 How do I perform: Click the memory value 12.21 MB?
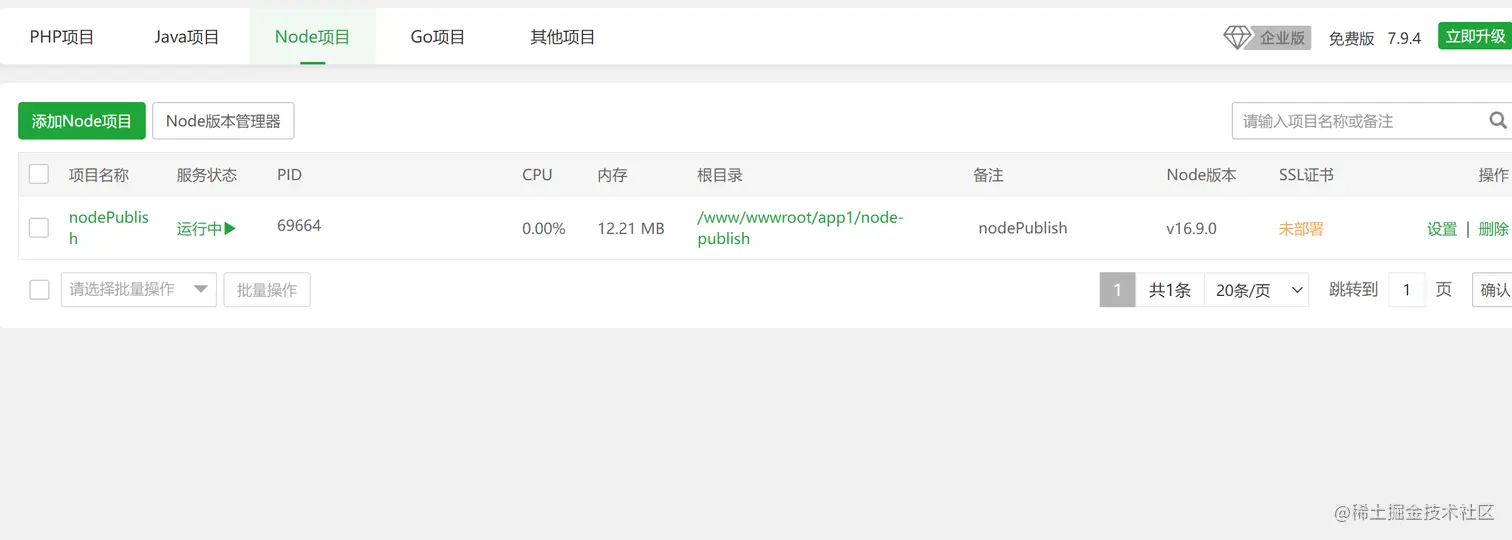pyautogui.click(x=631, y=229)
